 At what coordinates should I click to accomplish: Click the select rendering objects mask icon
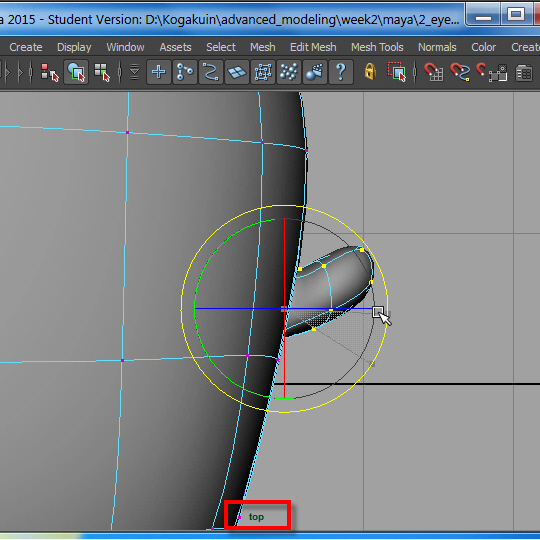click(315, 72)
